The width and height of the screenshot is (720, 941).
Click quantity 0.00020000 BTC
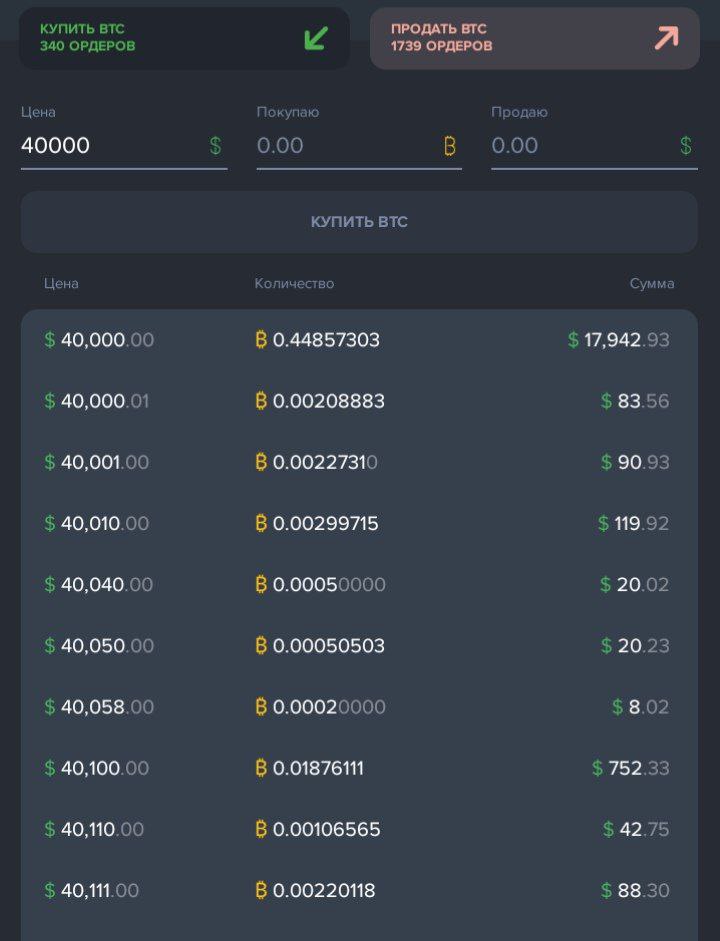[320, 707]
